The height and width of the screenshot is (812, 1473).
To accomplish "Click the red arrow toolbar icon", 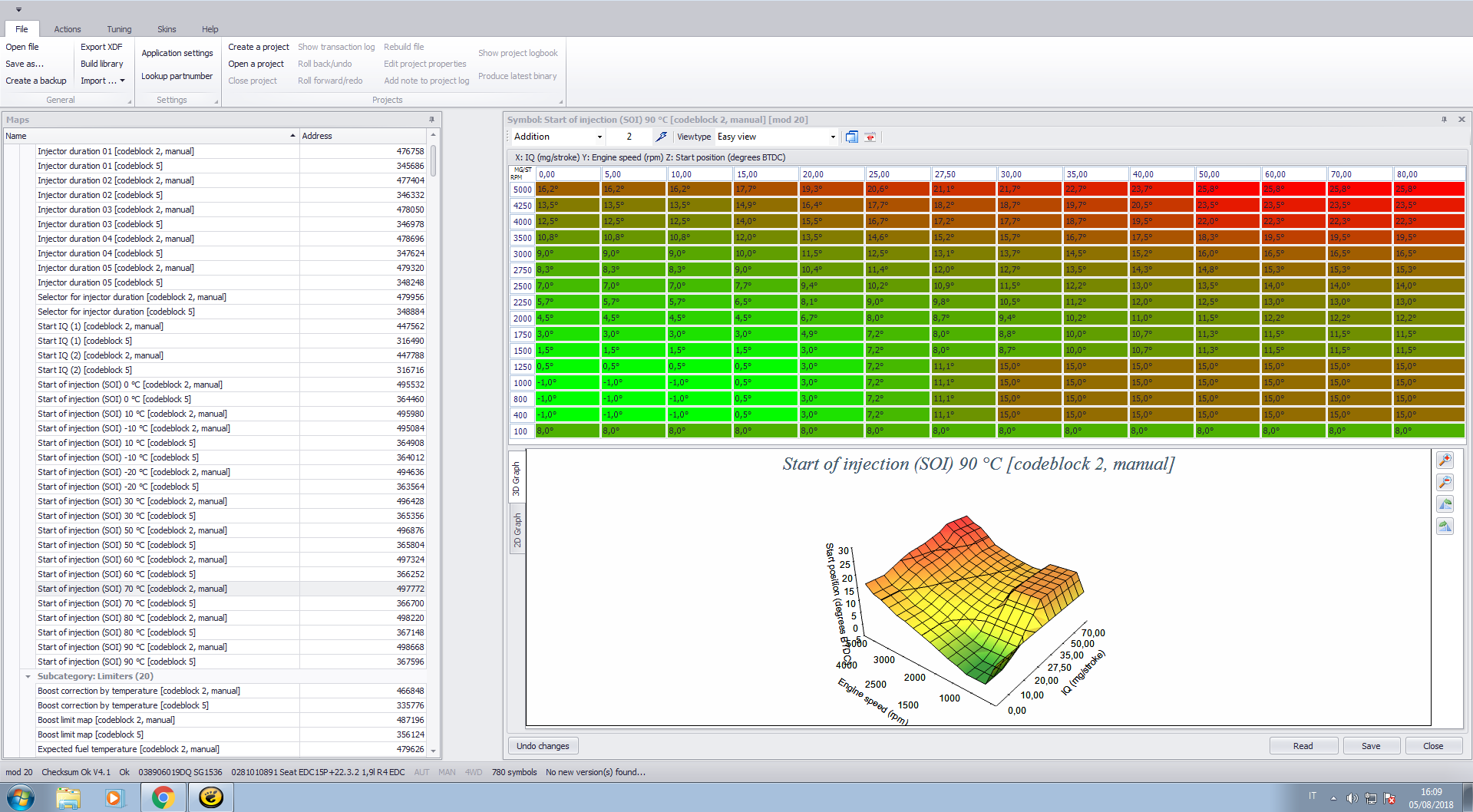I will (x=870, y=137).
